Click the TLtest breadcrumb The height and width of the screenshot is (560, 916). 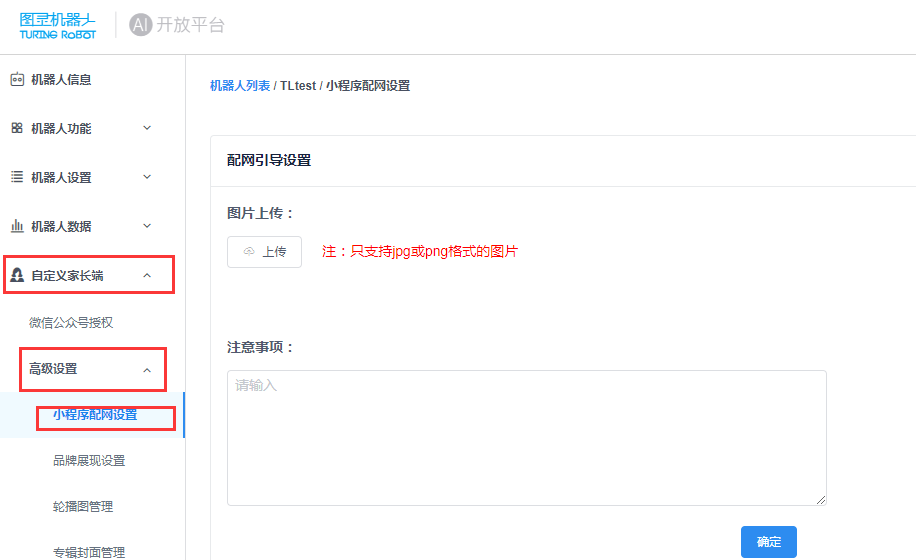(x=298, y=86)
